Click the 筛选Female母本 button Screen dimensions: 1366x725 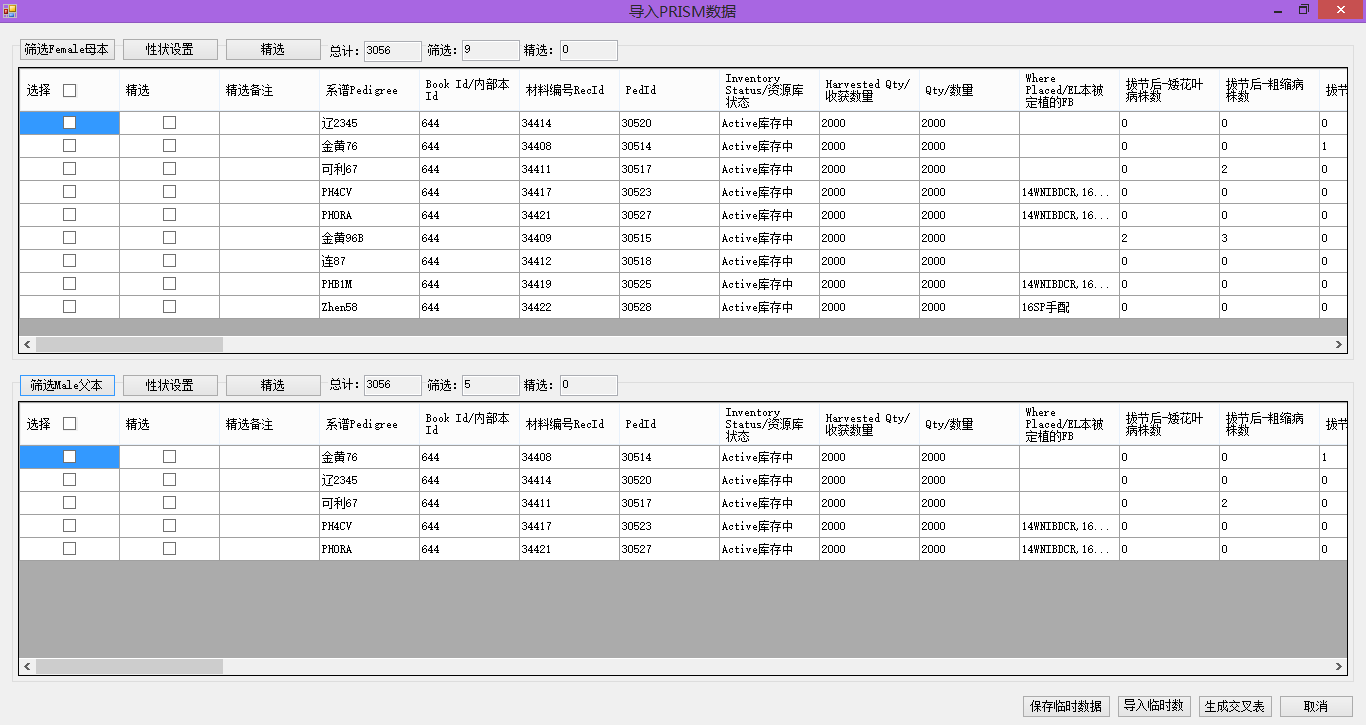[x=68, y=50]
